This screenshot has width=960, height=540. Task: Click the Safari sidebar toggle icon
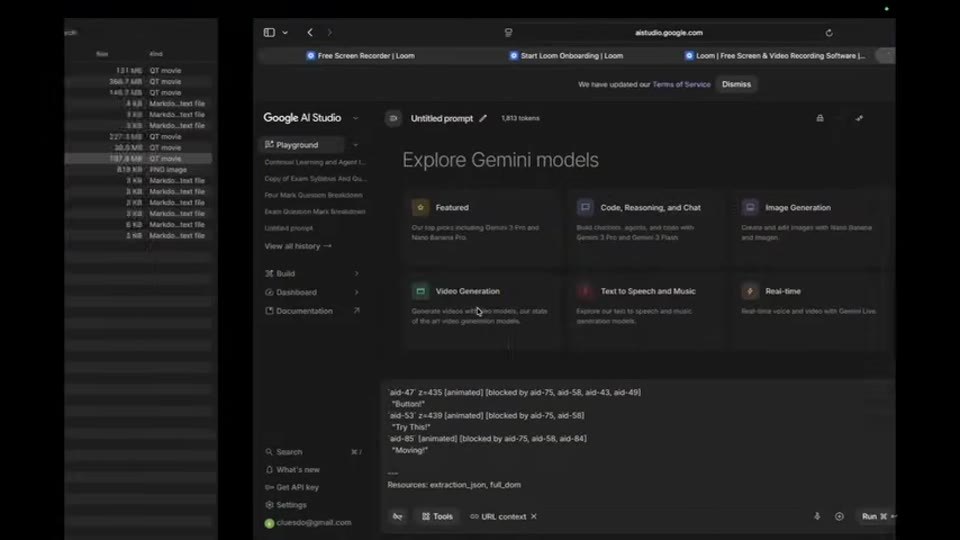click(x=269, y=32)
